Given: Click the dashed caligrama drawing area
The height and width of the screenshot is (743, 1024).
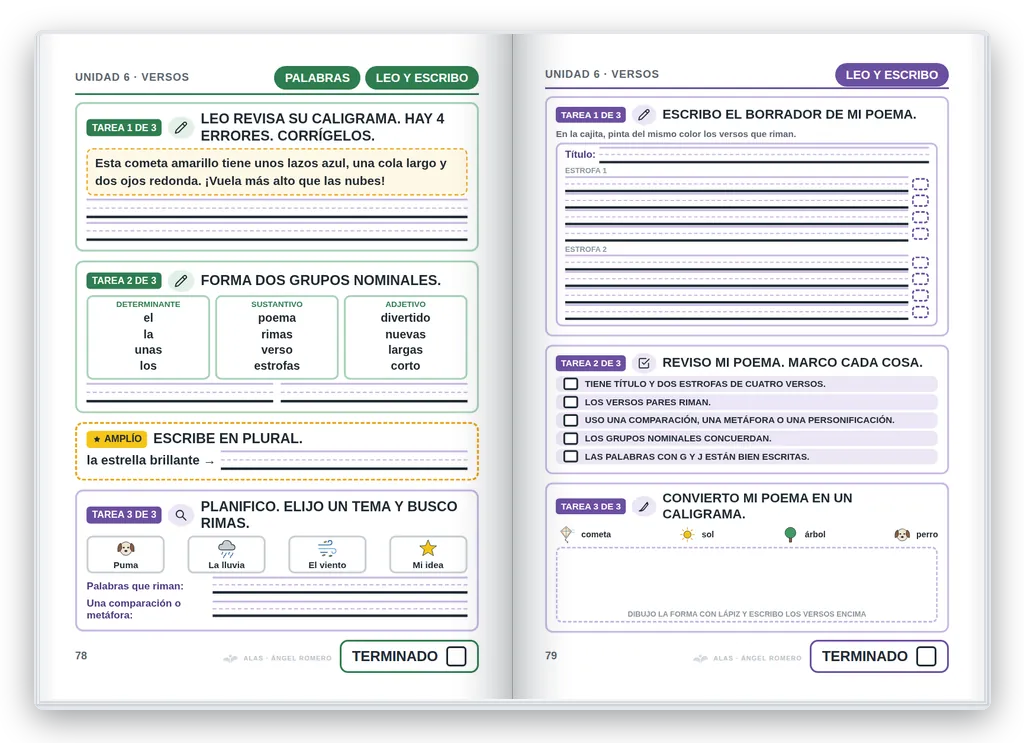Looking at the screenshot, I should coord(746,585).
